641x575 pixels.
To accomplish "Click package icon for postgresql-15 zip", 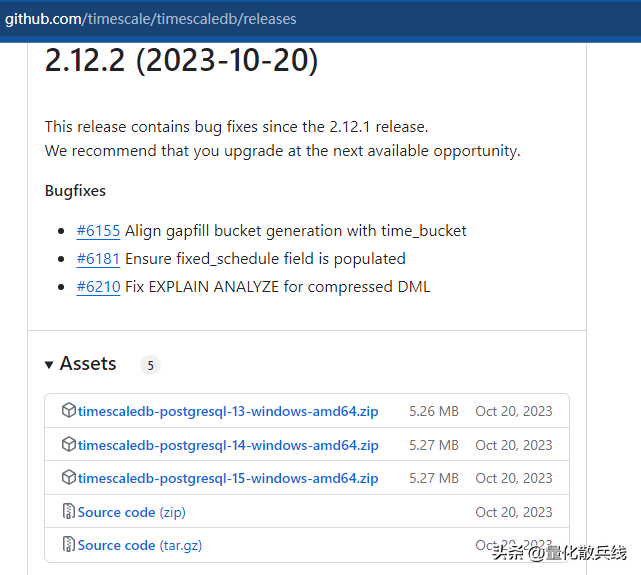I will pyautogui.click(x=68, y=478).
